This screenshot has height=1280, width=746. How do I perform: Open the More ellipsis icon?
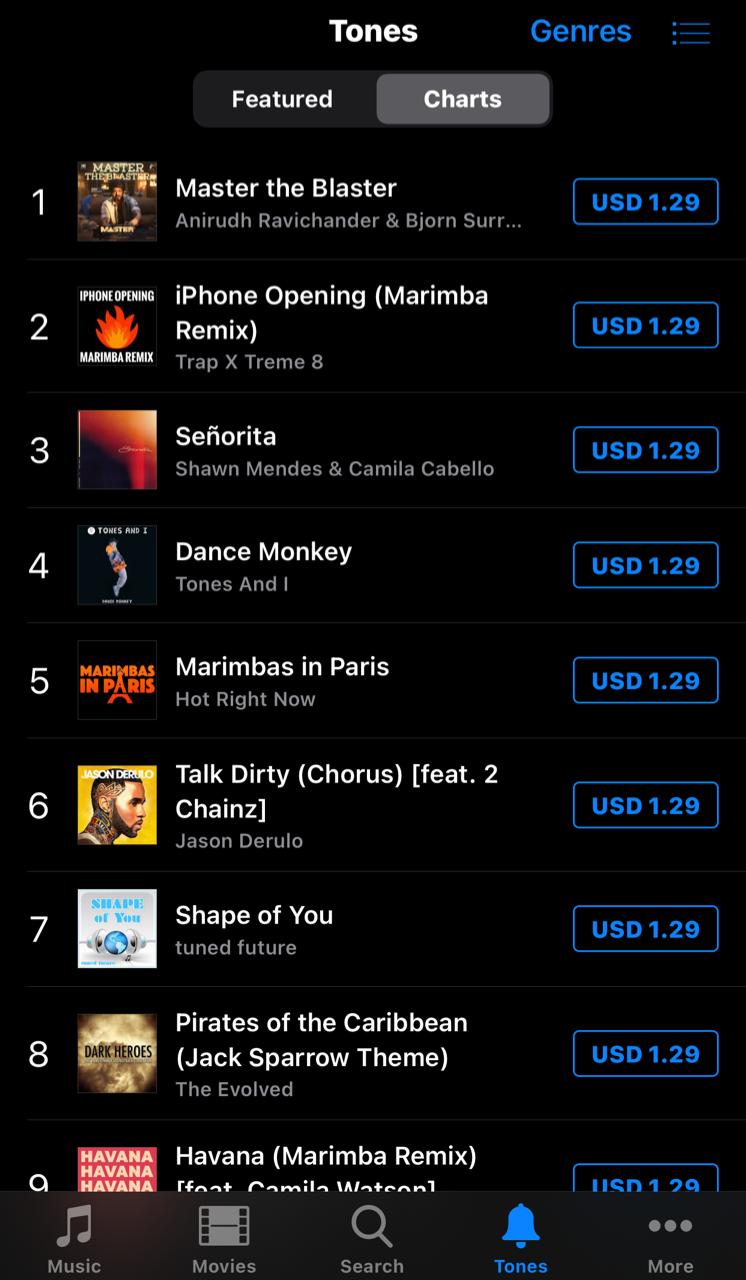pyautogui.click(x=670, y=1226)
